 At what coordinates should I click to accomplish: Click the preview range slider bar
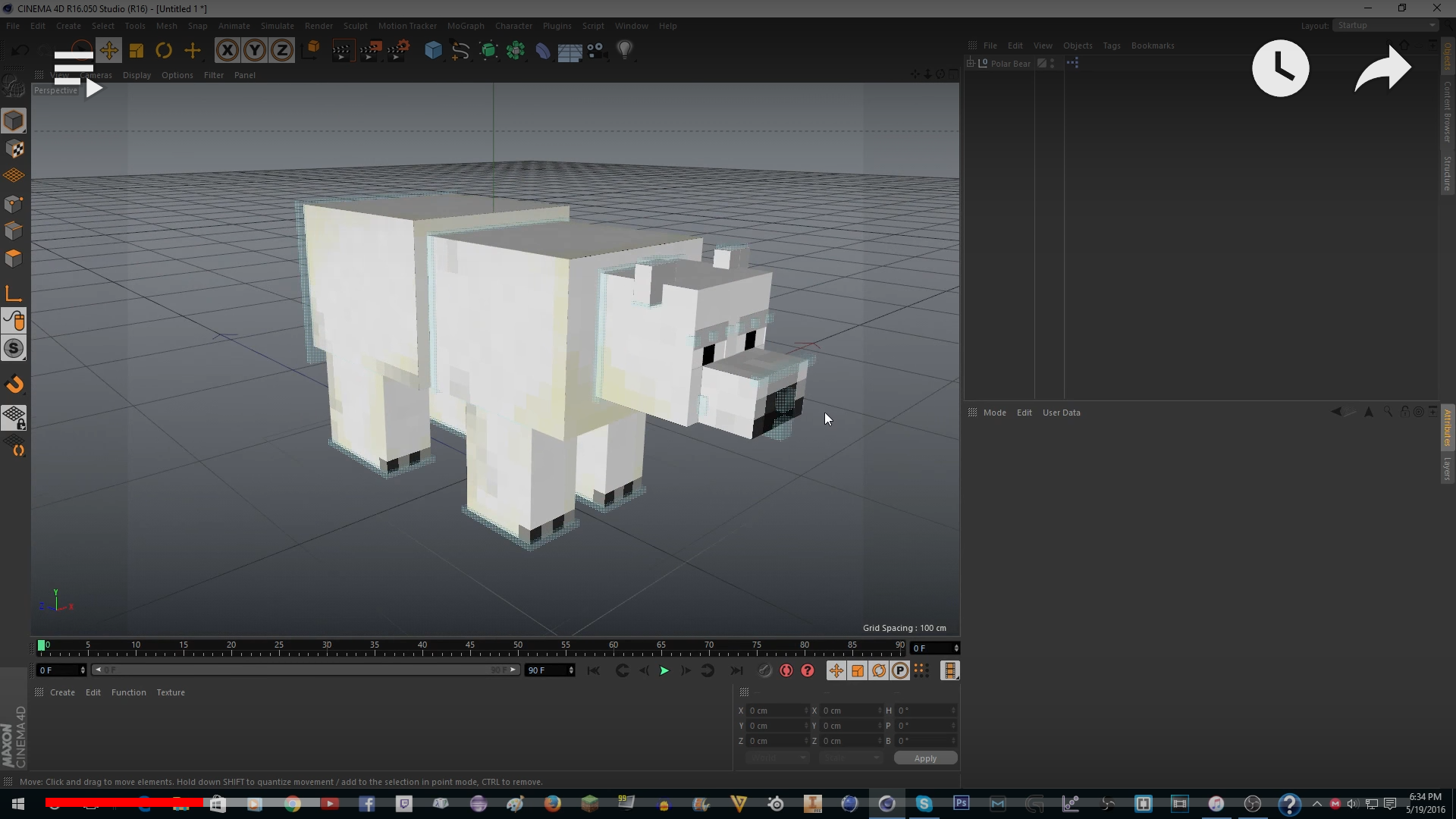pyautogui.click(x=305, y=670)
